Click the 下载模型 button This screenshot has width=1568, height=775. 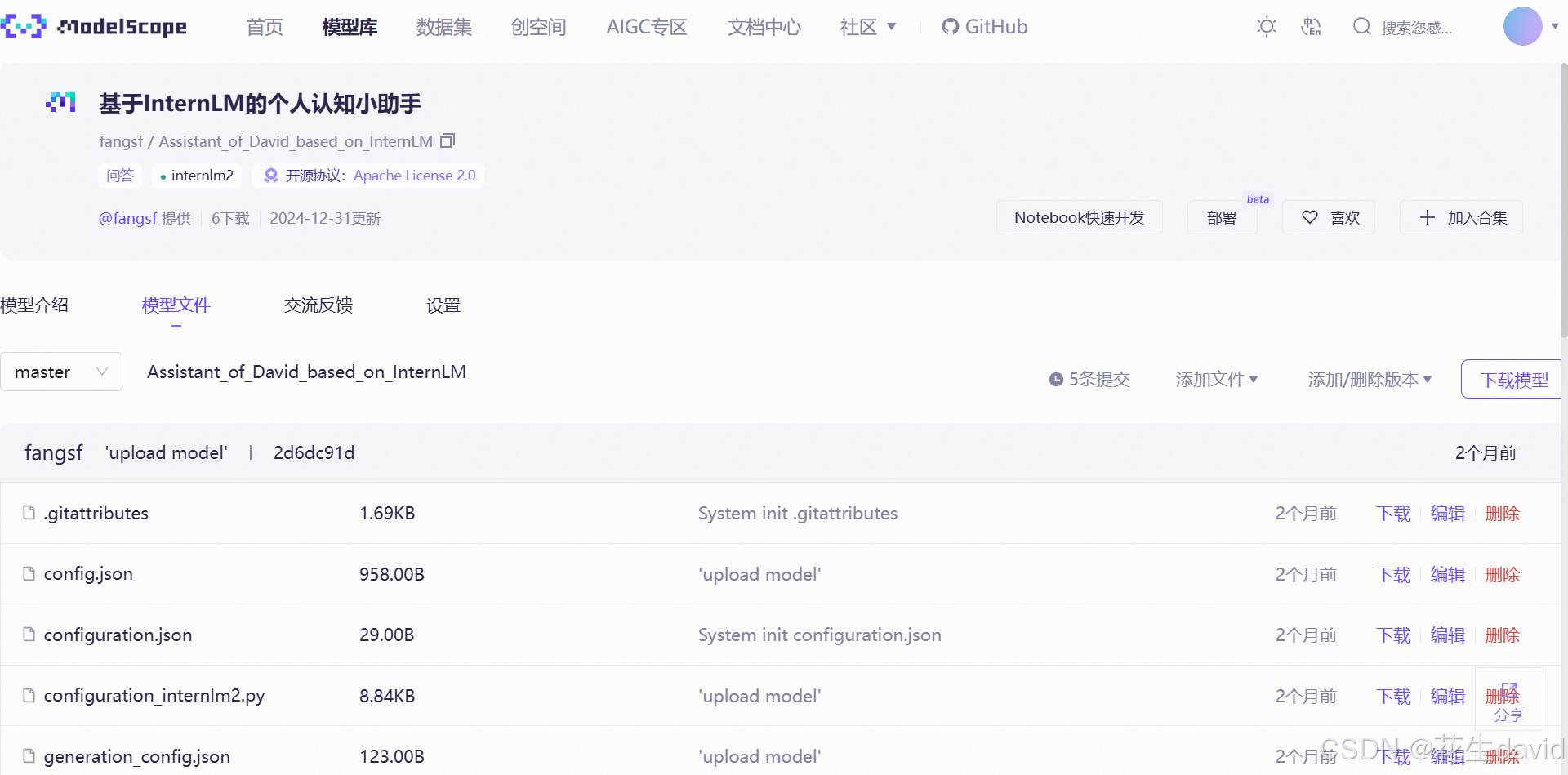point(1512,380)
